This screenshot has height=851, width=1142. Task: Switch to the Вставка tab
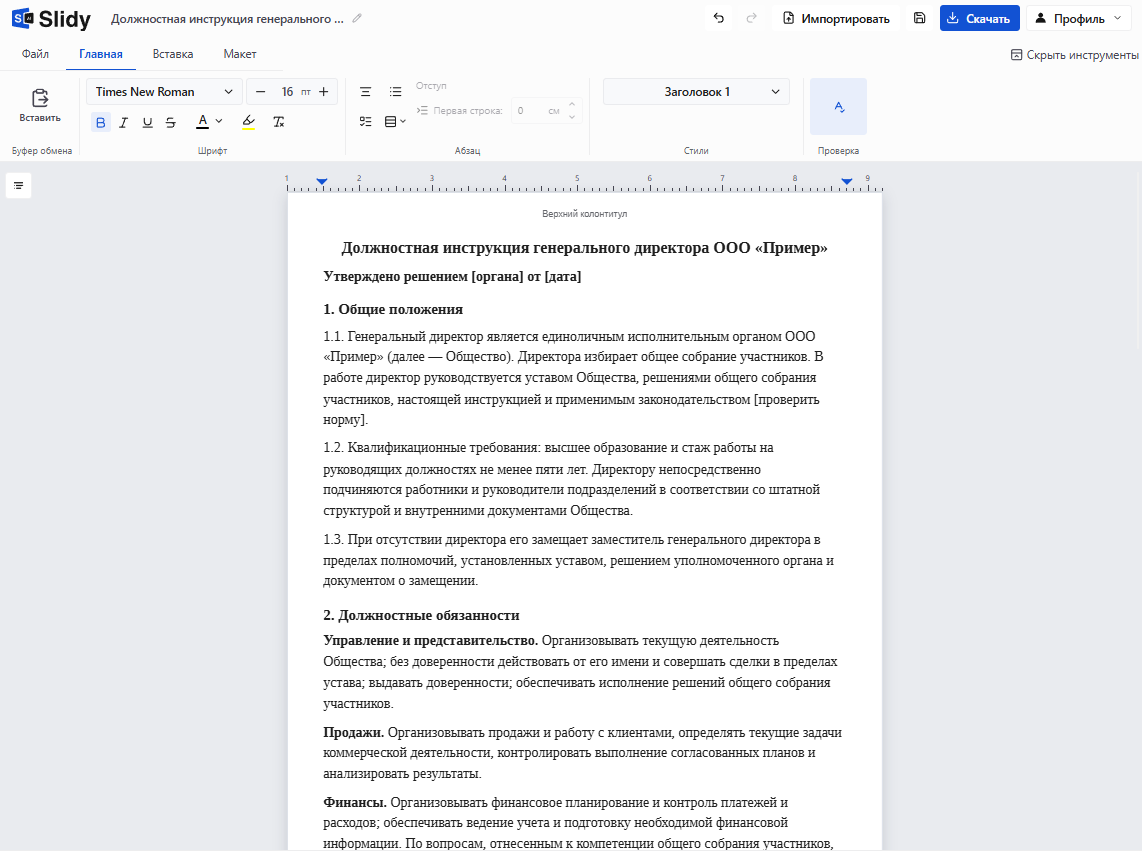[x=173, y=54]
